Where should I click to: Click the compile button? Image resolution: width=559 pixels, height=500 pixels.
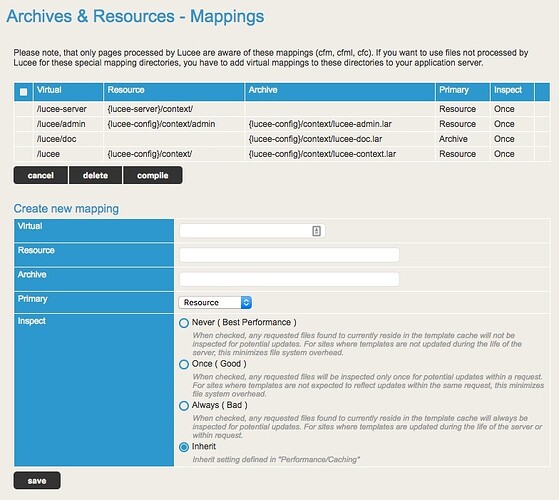(x=153, y=175)
